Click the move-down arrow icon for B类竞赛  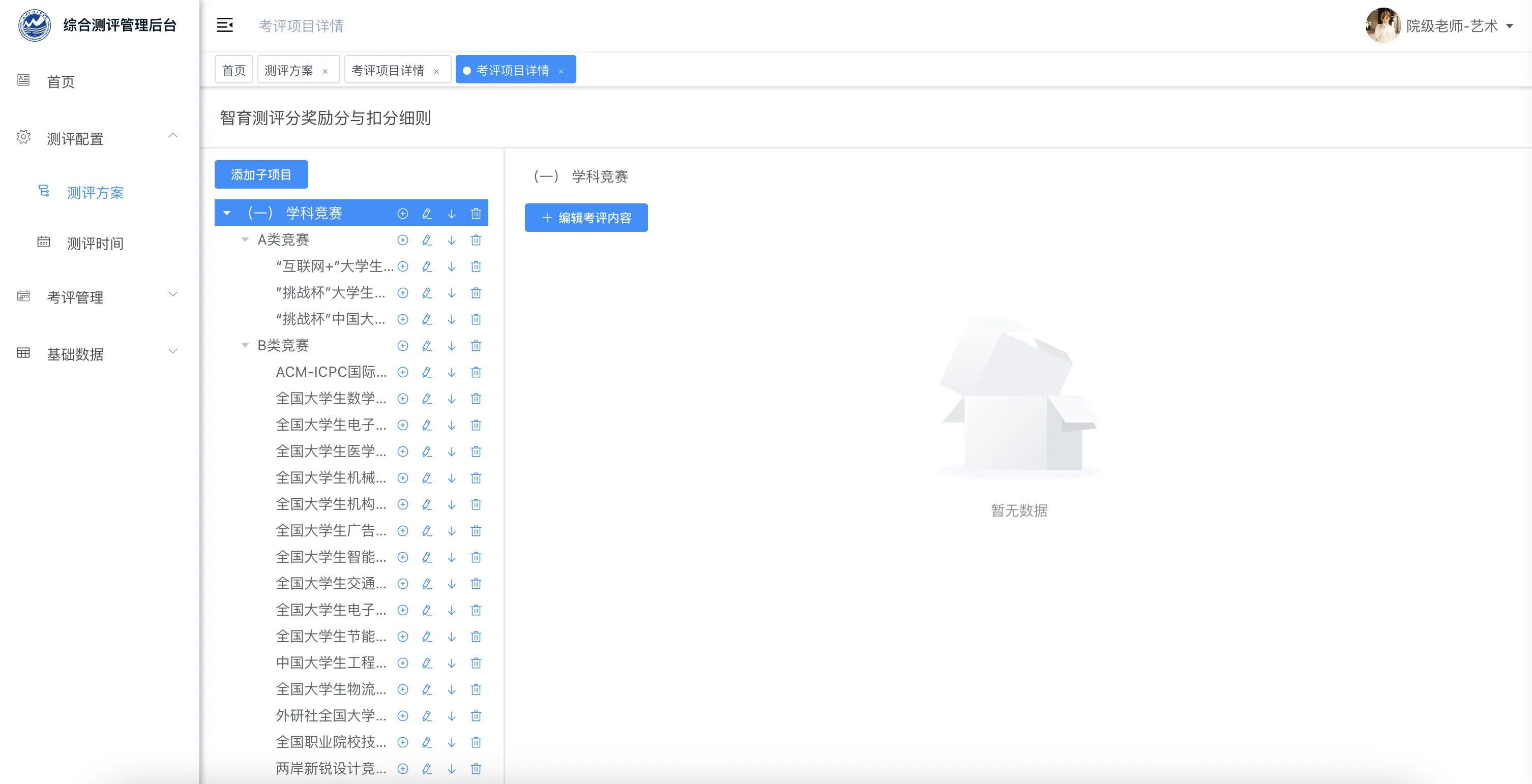pos(451,345)
